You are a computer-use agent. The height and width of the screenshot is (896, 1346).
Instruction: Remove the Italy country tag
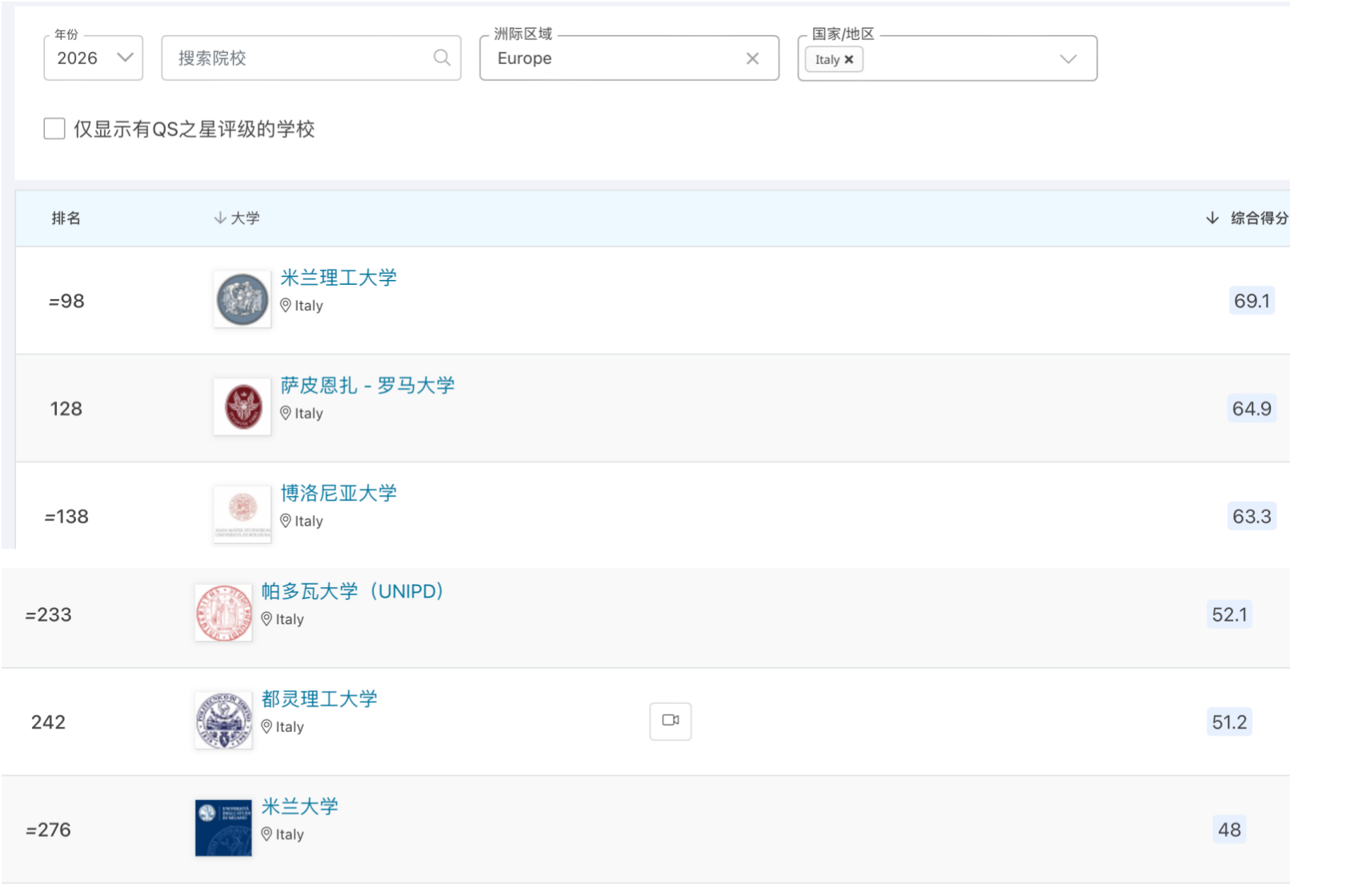pyautogui.click(x=849, y=59)
